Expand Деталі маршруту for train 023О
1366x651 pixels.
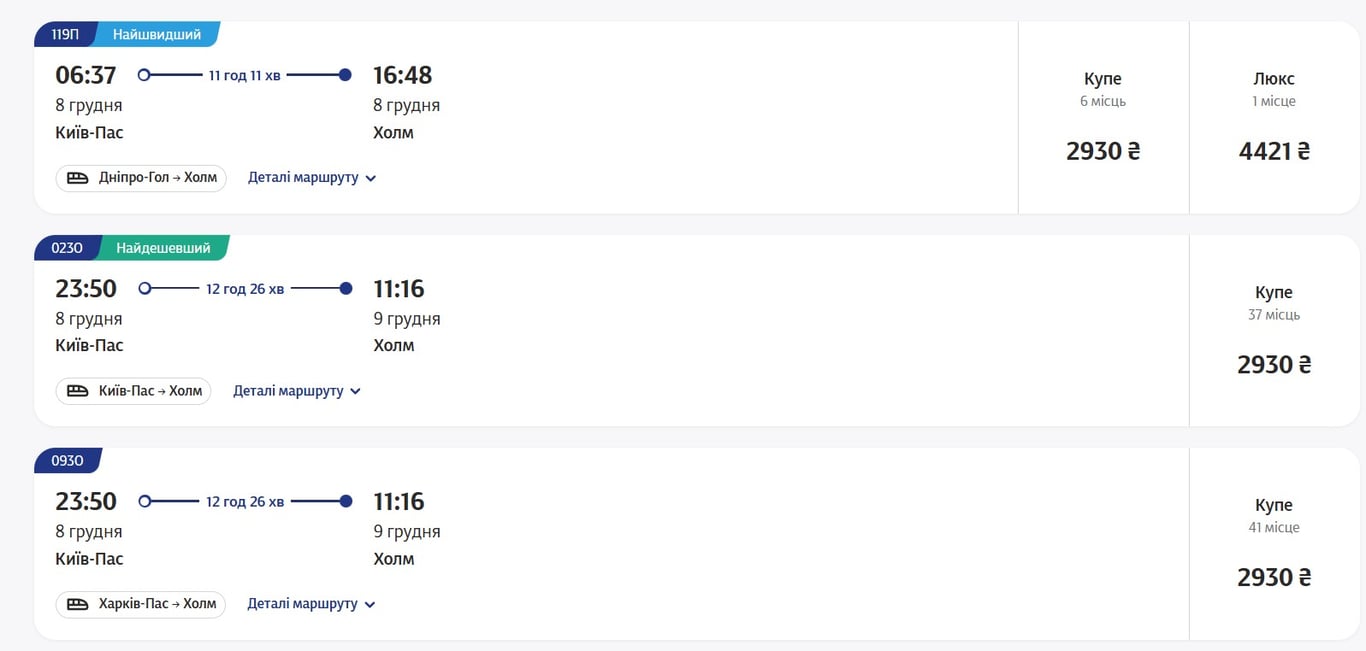click(x=297, y=391)
